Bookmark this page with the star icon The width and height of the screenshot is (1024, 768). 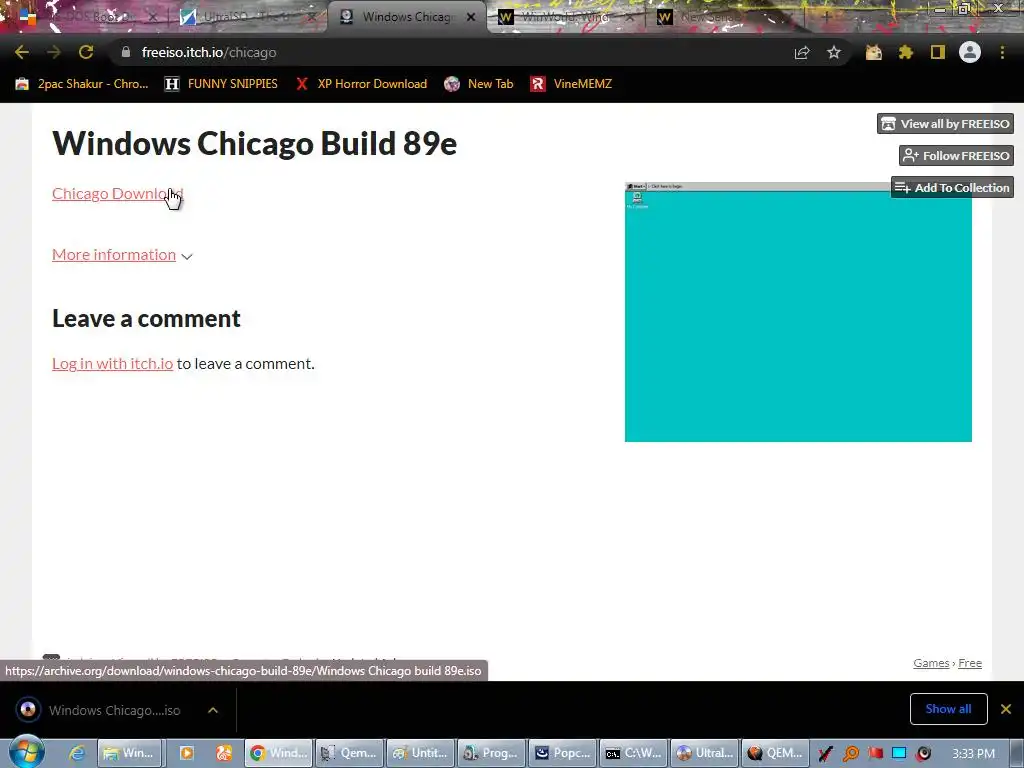pos(834,53)
